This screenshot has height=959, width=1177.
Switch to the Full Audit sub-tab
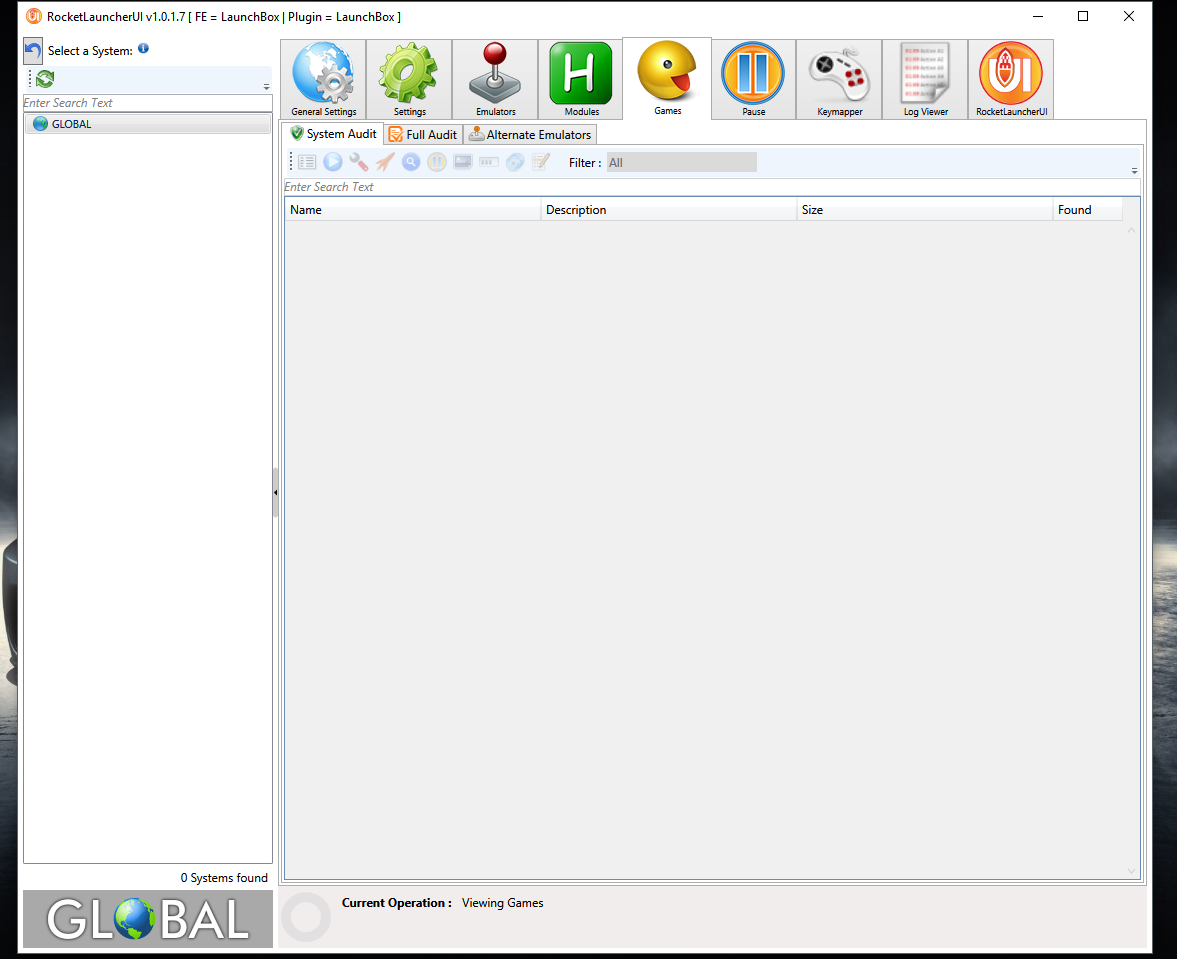423,134
